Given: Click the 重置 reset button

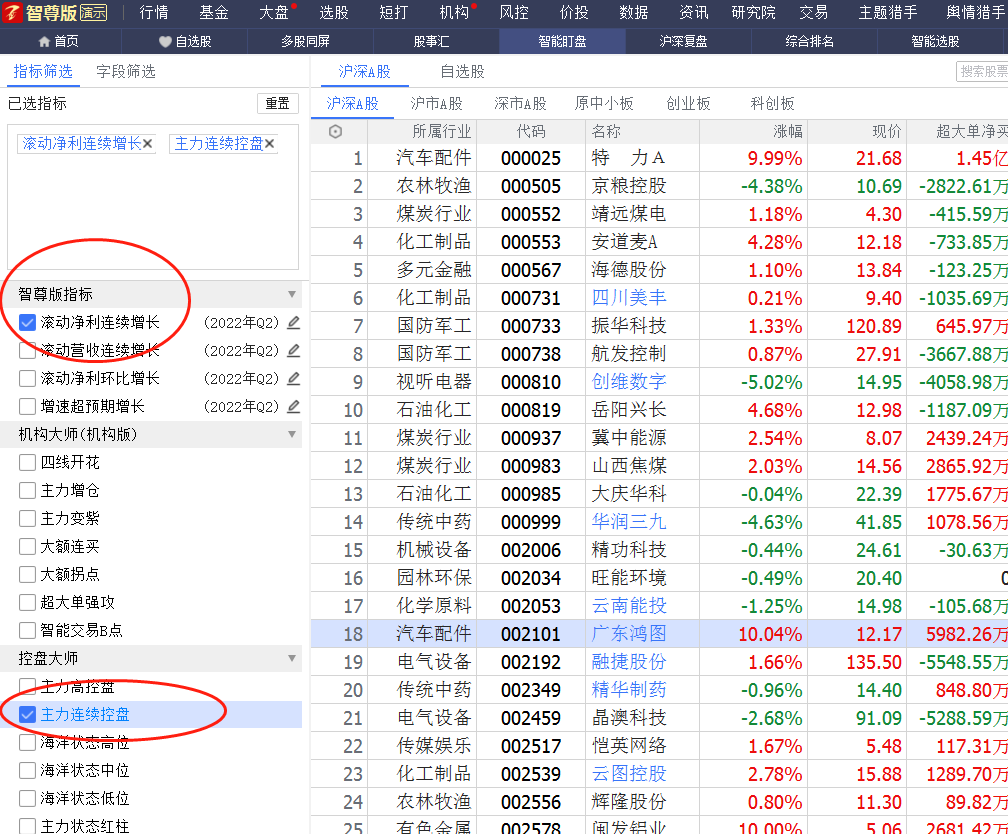Looking at the screenshot, I should [x=278, y=104].
